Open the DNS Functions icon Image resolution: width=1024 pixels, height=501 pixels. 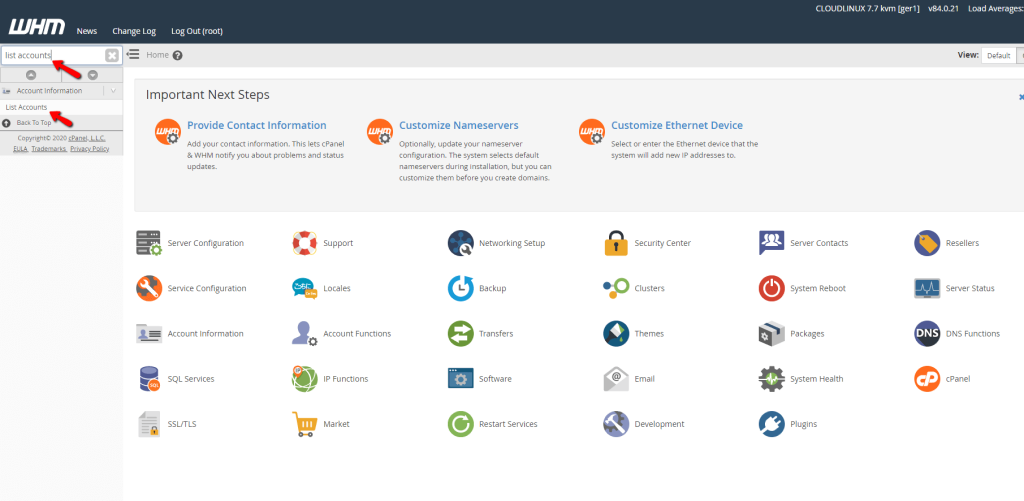click(927, 333)
